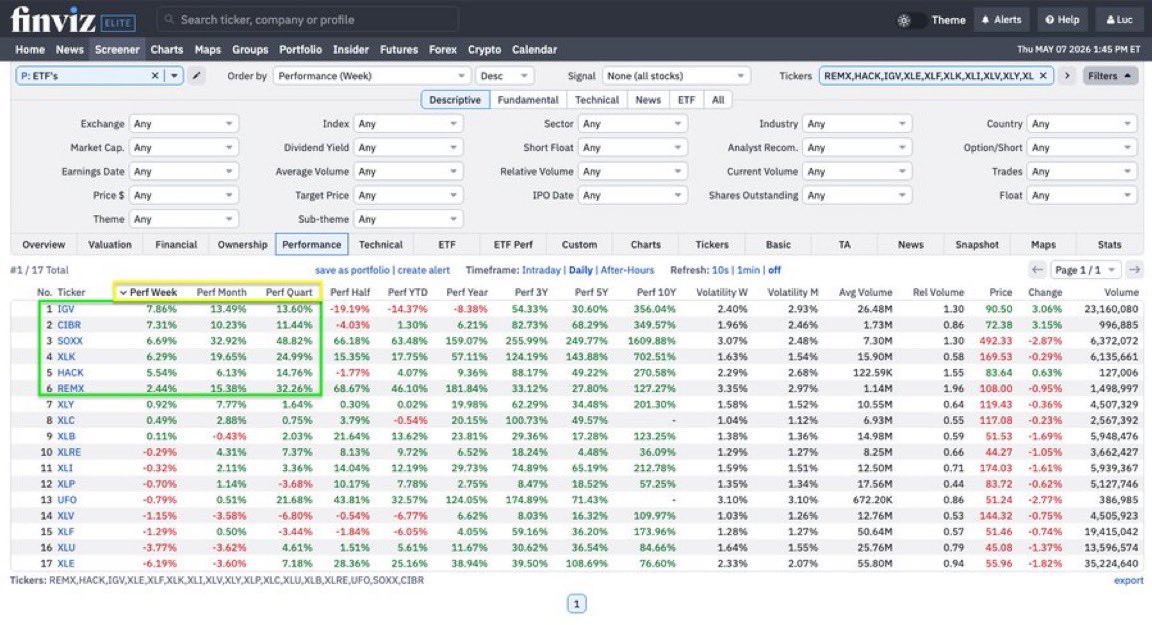Switch to the ETF Perf view tab
The width and height of the screenshot is (1152, 625).
(513, 245)
